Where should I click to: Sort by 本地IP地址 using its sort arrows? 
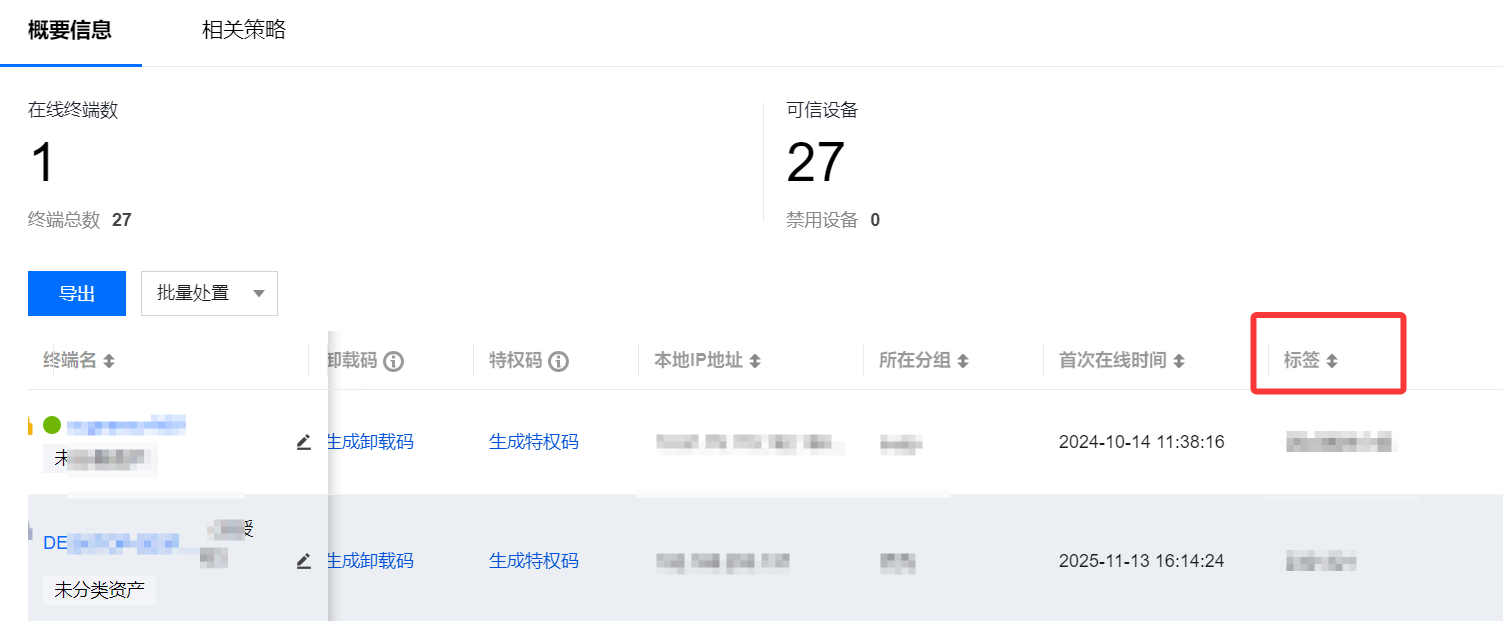tap(755, 361)
